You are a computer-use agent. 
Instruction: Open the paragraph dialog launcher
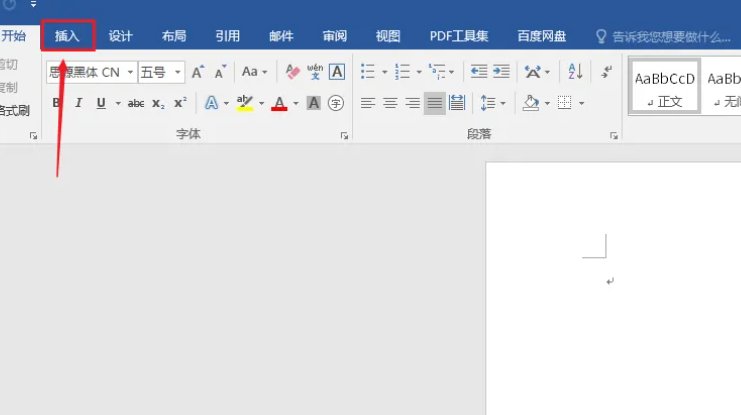(613, 136)
